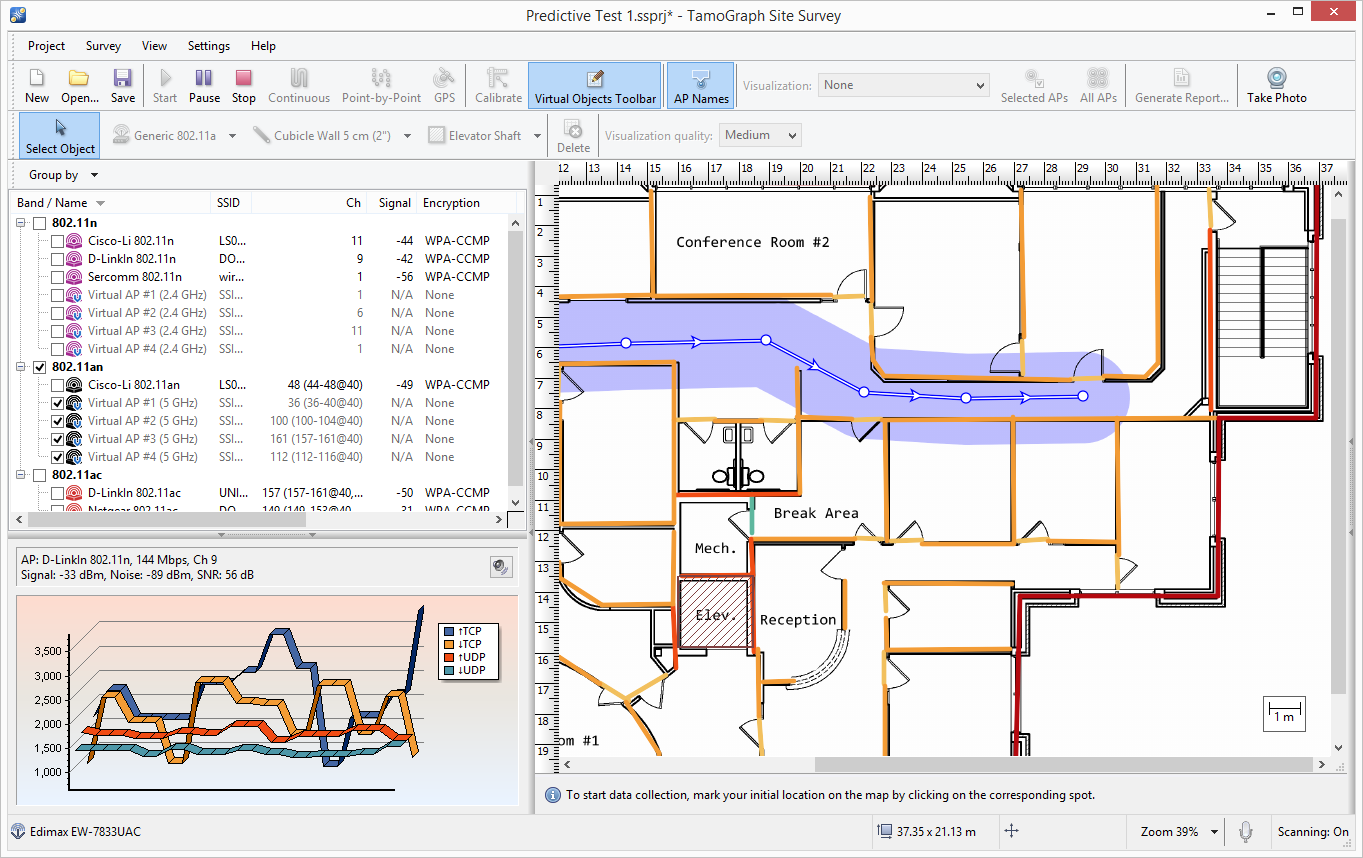Select the Elevator Shaft area tool
This screenshot has height=858, width=1363.
(476, 135)
